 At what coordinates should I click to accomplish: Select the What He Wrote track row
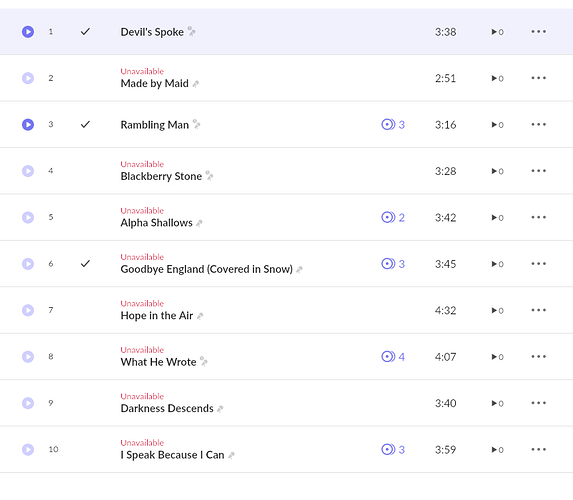[x=286, y=357]
